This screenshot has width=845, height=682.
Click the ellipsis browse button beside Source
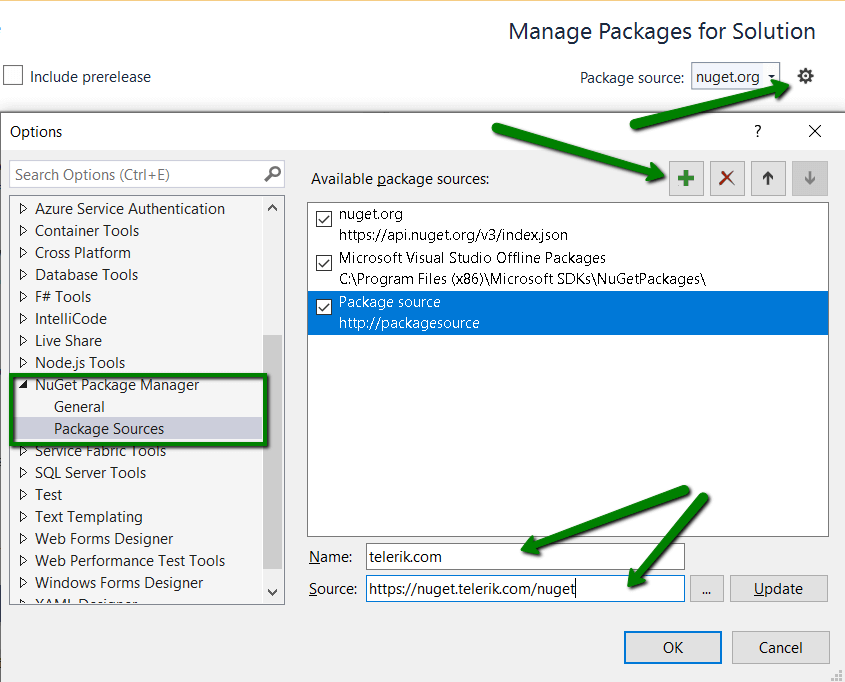[706, 589]
